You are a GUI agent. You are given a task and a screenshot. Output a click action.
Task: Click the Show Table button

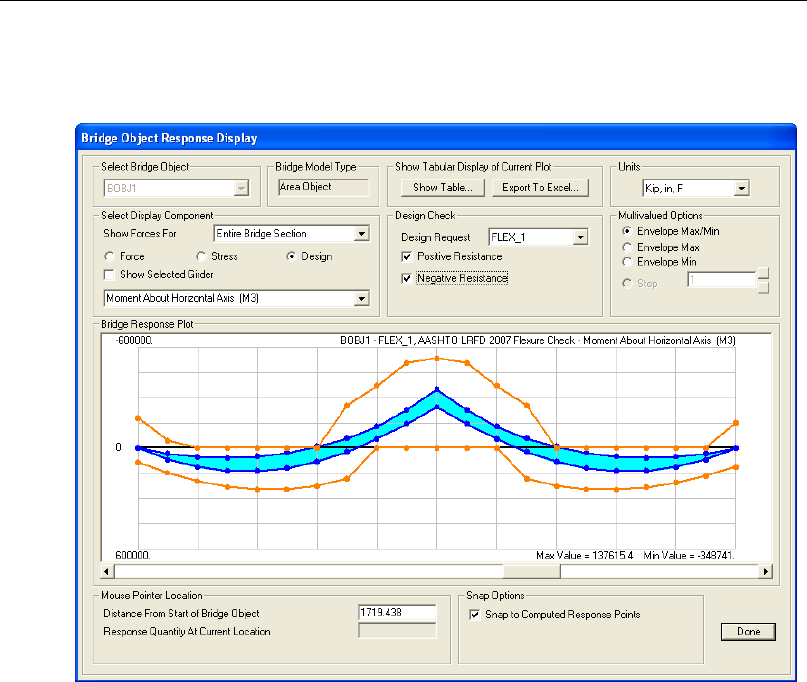tap(443, 188)
